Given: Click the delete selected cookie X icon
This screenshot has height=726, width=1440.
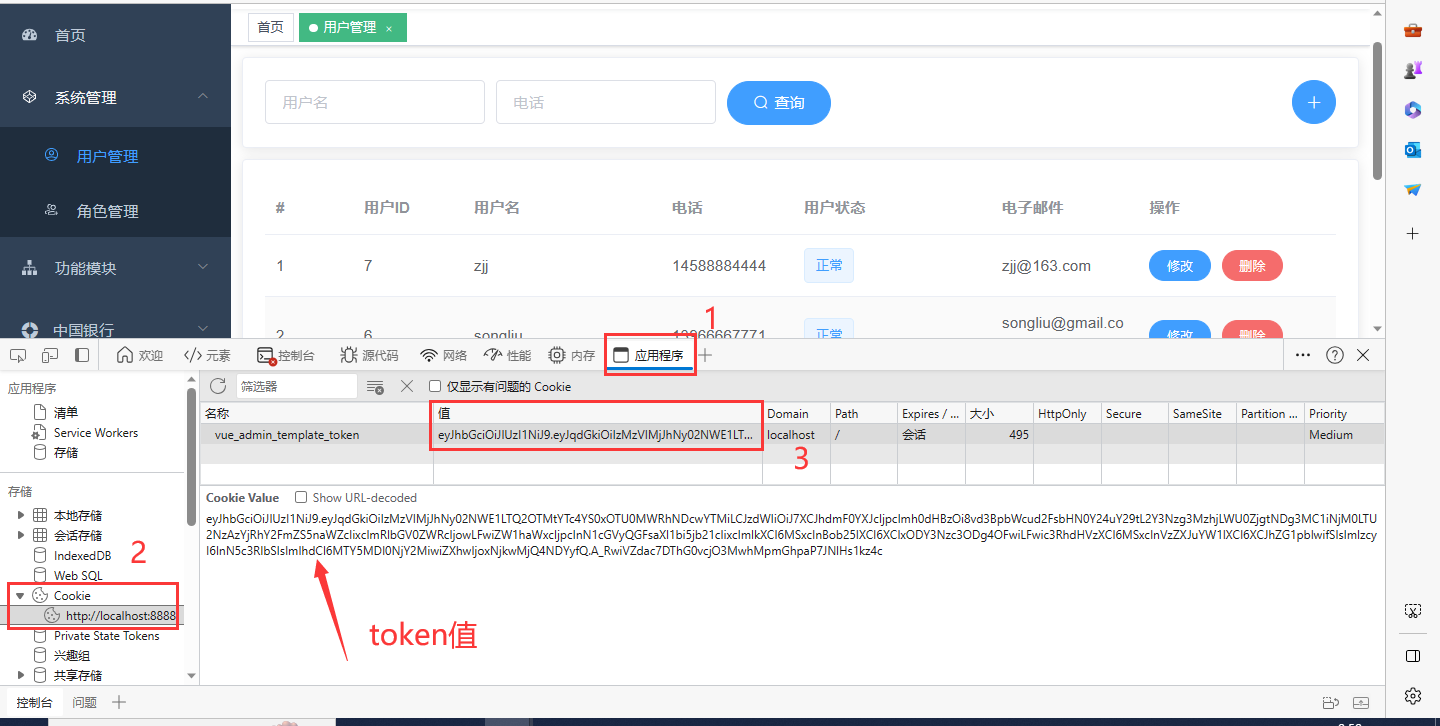Looking at the screenshot, I should 407,386.
